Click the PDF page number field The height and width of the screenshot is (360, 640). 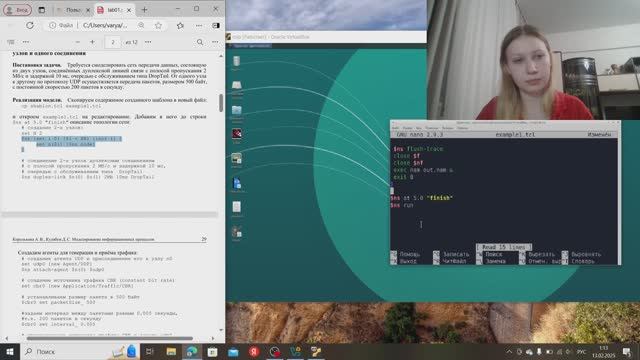point(113,42)
